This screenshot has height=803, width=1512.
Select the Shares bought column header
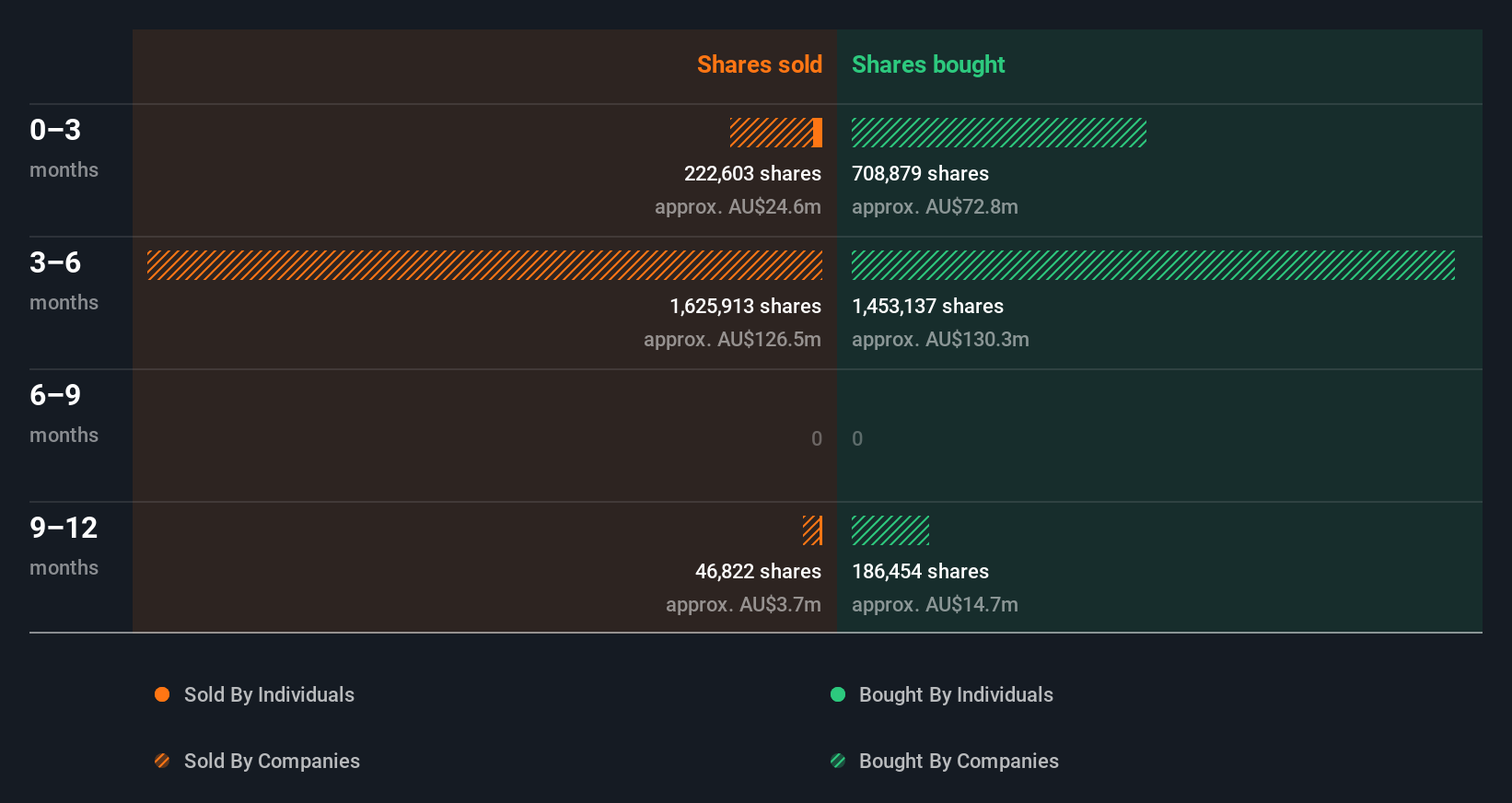click(x=928, y=64)
